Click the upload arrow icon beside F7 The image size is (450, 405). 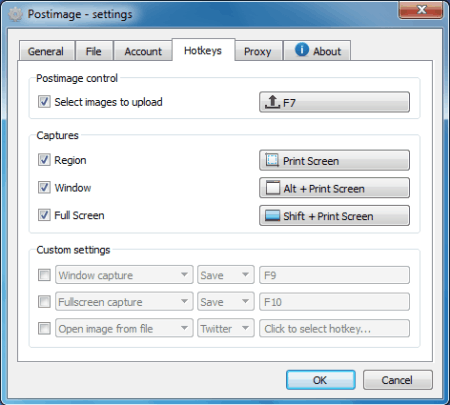point(272,102)
